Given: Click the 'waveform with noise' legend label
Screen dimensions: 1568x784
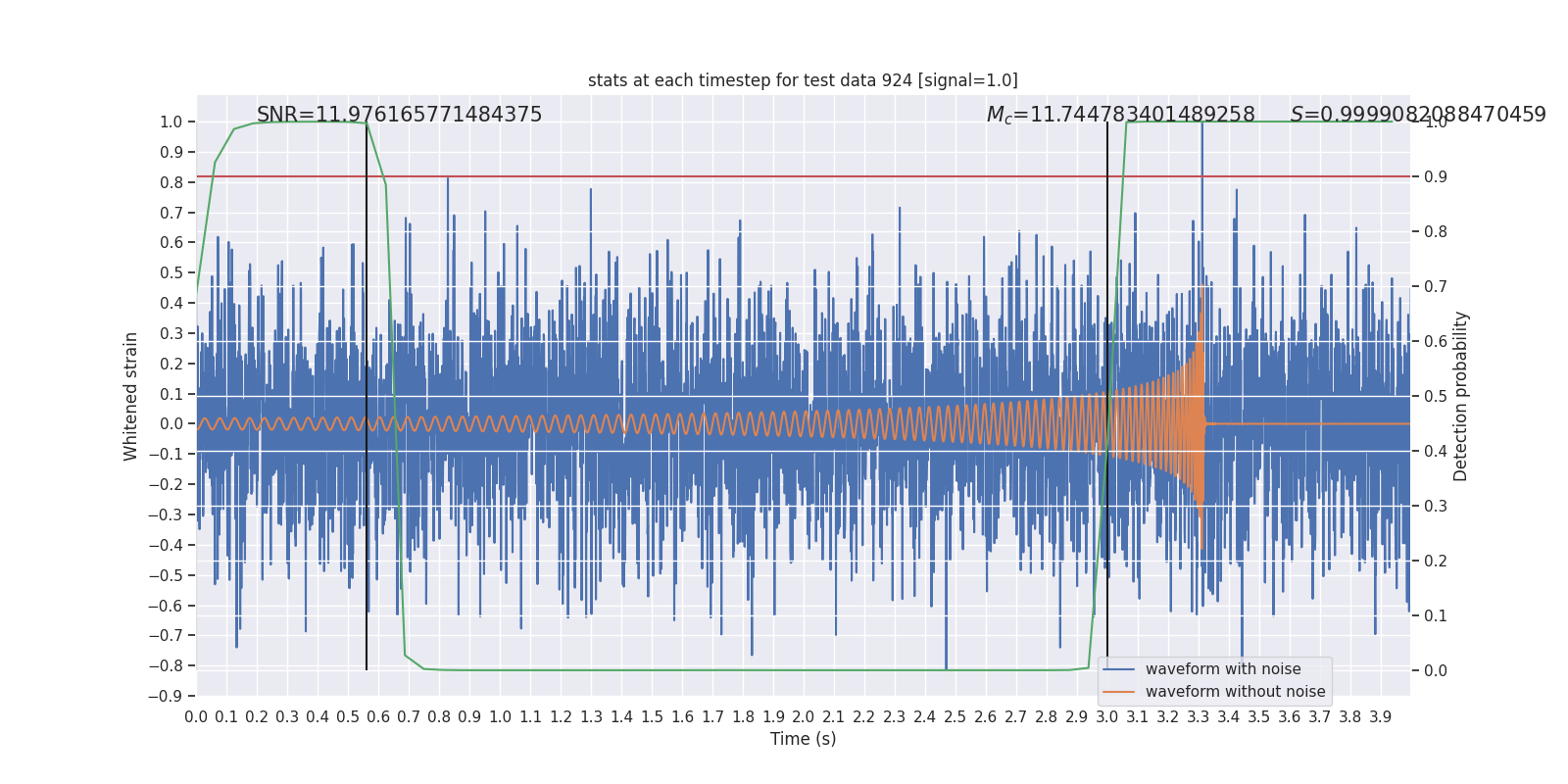Looking at the screenshot, I should pyautogui.click(x=1223, y=669).
